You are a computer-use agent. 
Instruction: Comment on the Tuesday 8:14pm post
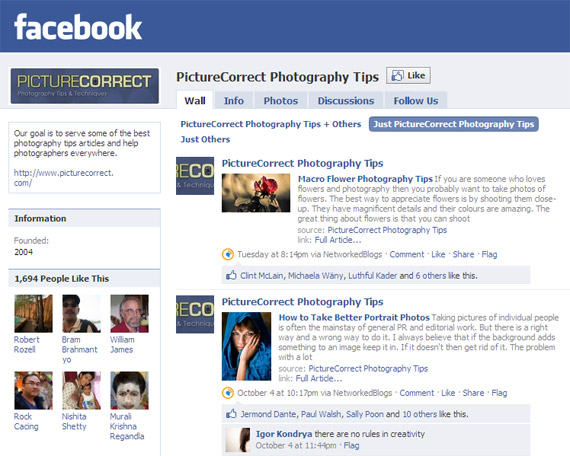click(407, 254)
